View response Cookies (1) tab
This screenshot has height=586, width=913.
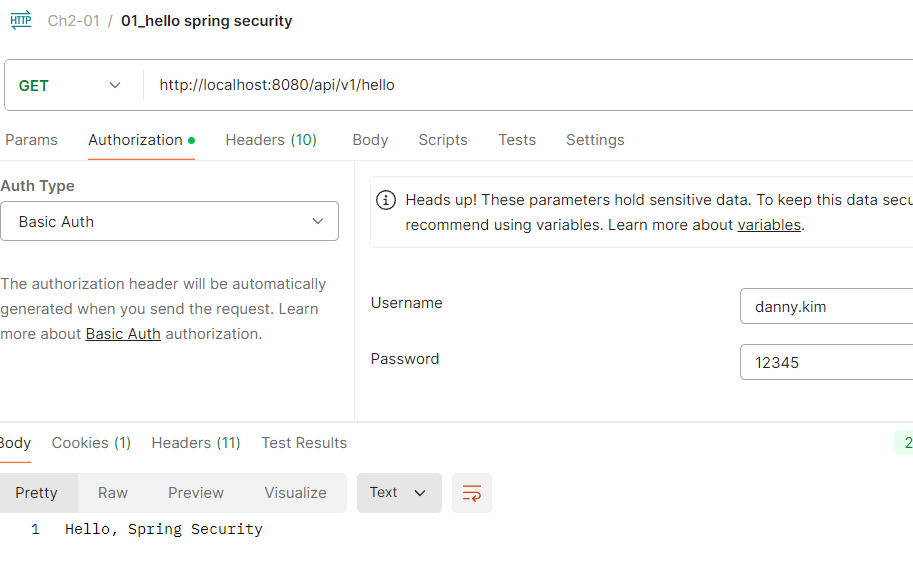(x=91, y=443)
